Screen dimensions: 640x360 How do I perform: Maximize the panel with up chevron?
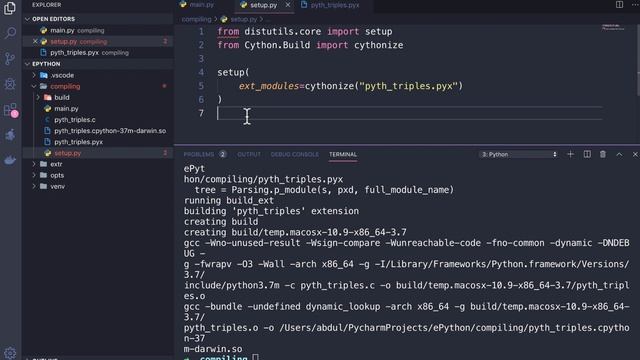click(x=619, y=154)
